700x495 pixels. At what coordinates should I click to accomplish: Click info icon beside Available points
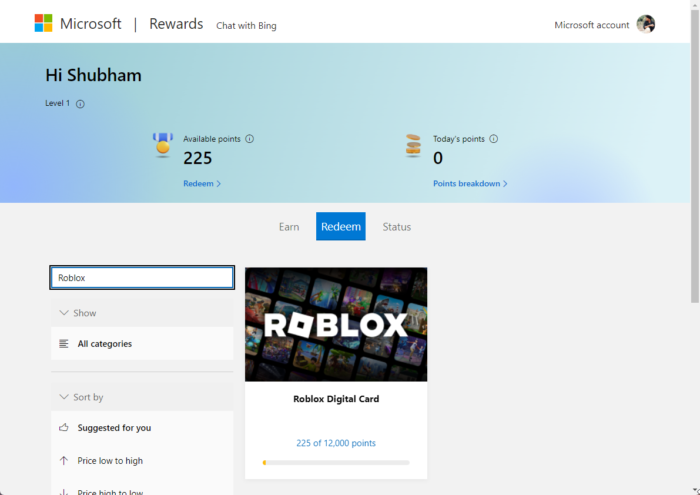pos(250,139)
